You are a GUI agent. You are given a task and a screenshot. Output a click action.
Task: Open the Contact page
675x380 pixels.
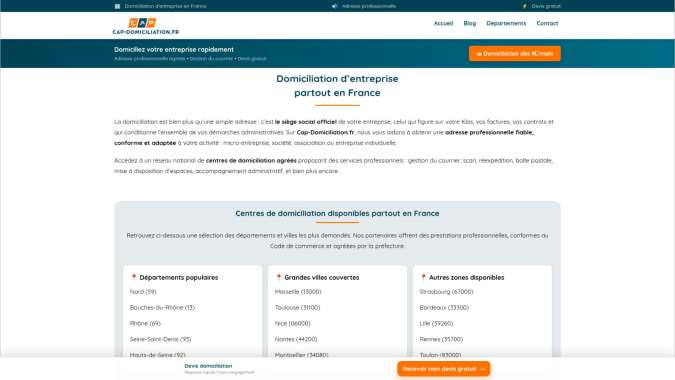click(x=547, y=23)
